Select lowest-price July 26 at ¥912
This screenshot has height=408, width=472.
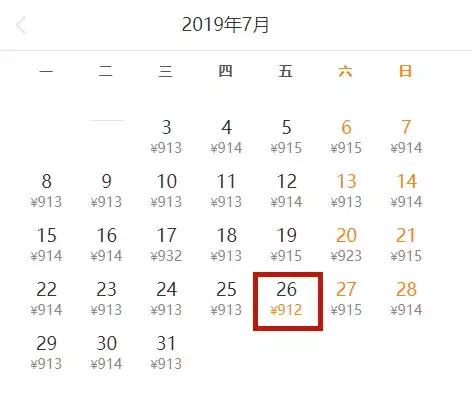pyautogui.click(x=288, y=301)
